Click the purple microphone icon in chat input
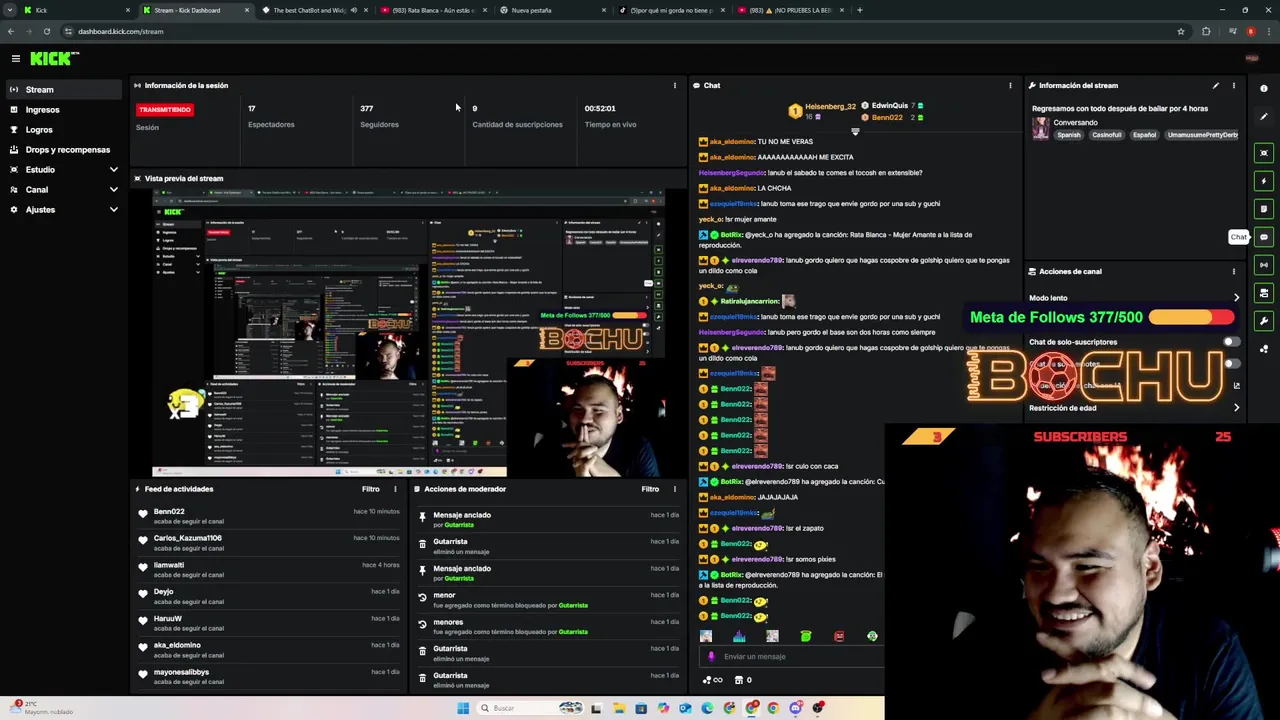Viewport: 1280px width, 720px height. coord(711,657)
